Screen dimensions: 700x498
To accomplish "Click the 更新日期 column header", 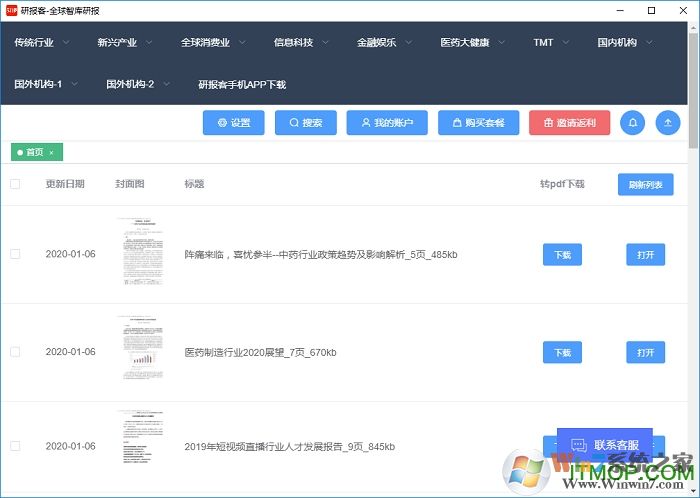I will point(65,184).
